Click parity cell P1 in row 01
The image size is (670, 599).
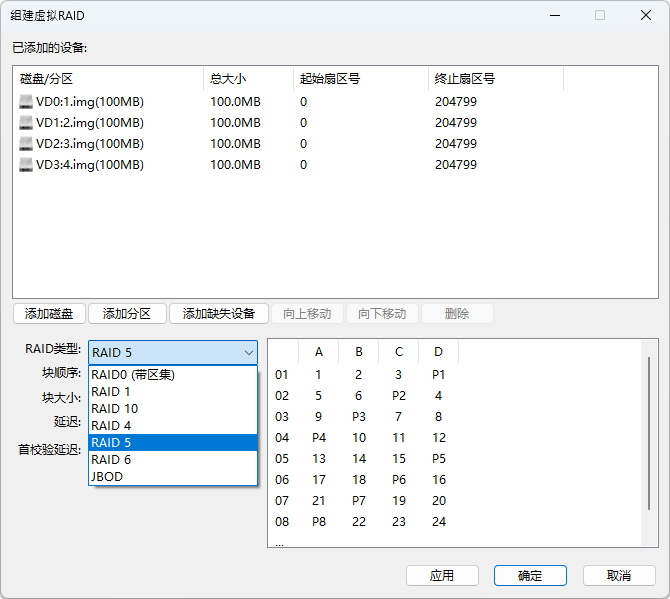click(439, 375)
